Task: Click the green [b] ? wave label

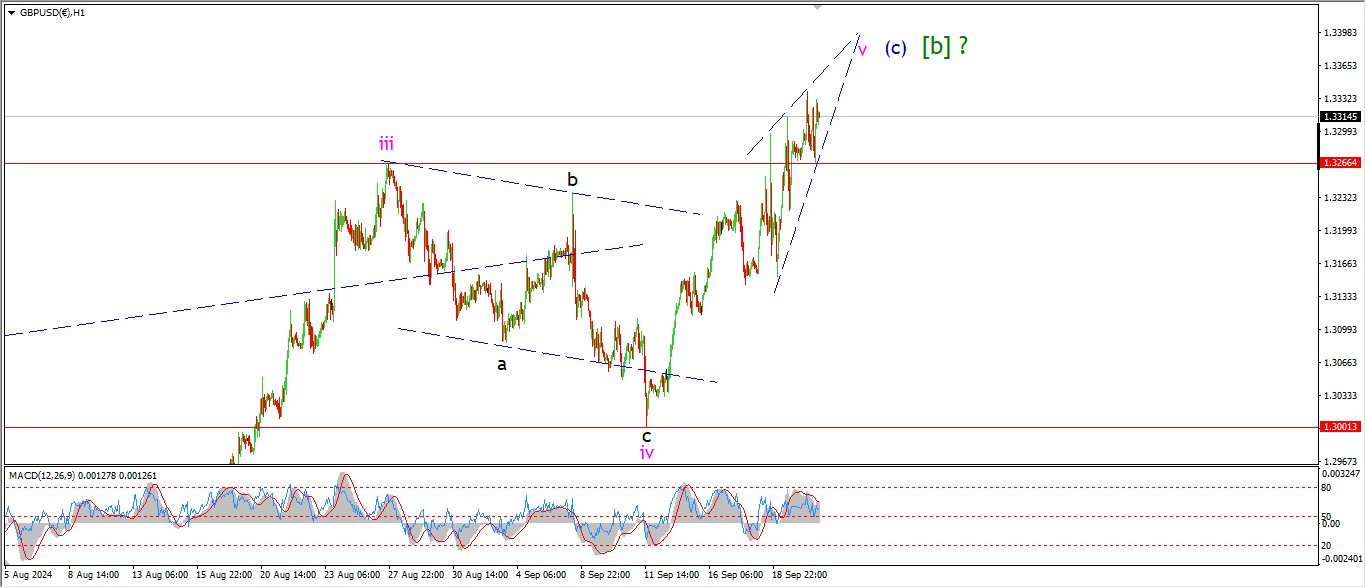Action: [x=944, y=46]
